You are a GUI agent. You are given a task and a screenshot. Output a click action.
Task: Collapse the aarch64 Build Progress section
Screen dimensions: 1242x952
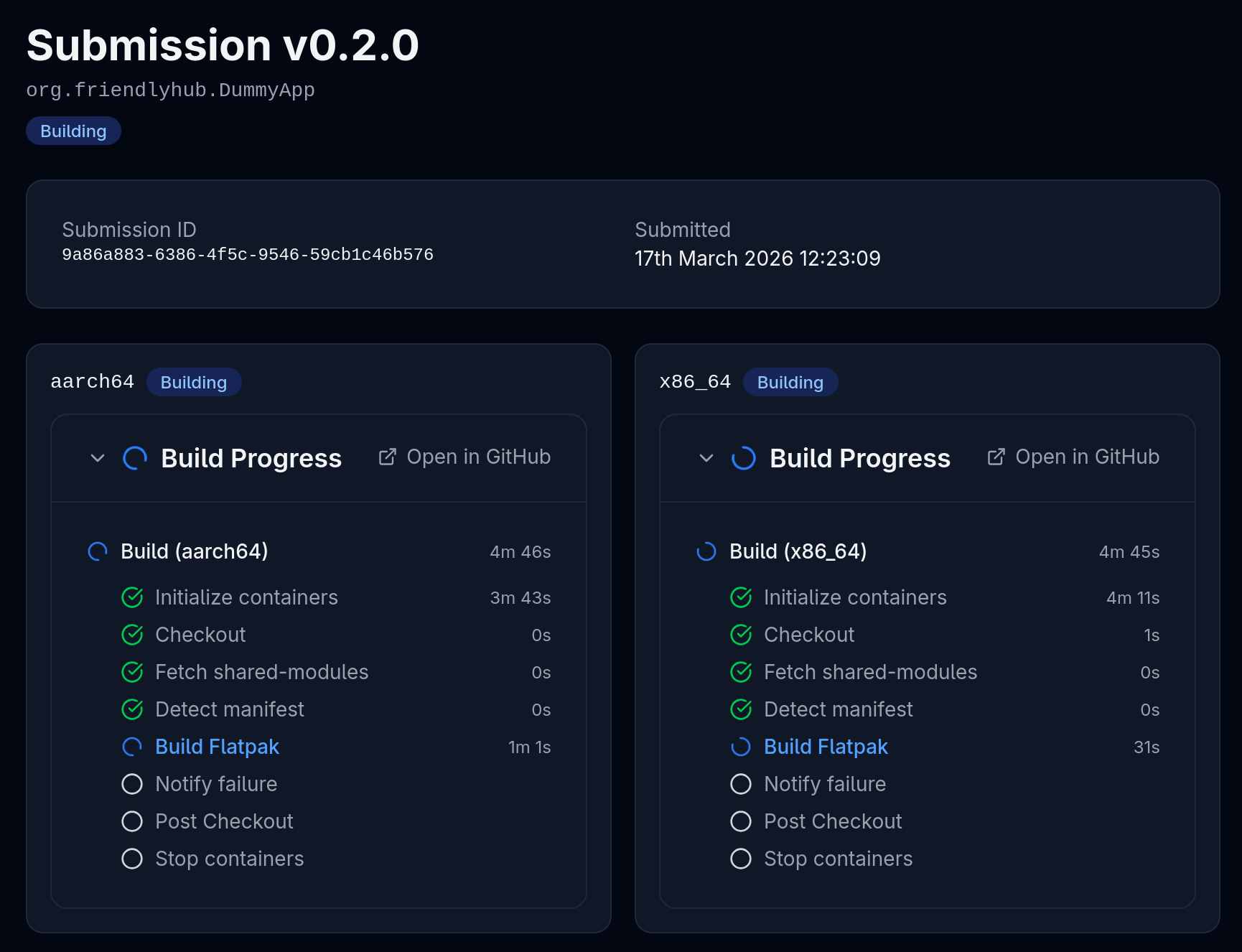point(98,458)
